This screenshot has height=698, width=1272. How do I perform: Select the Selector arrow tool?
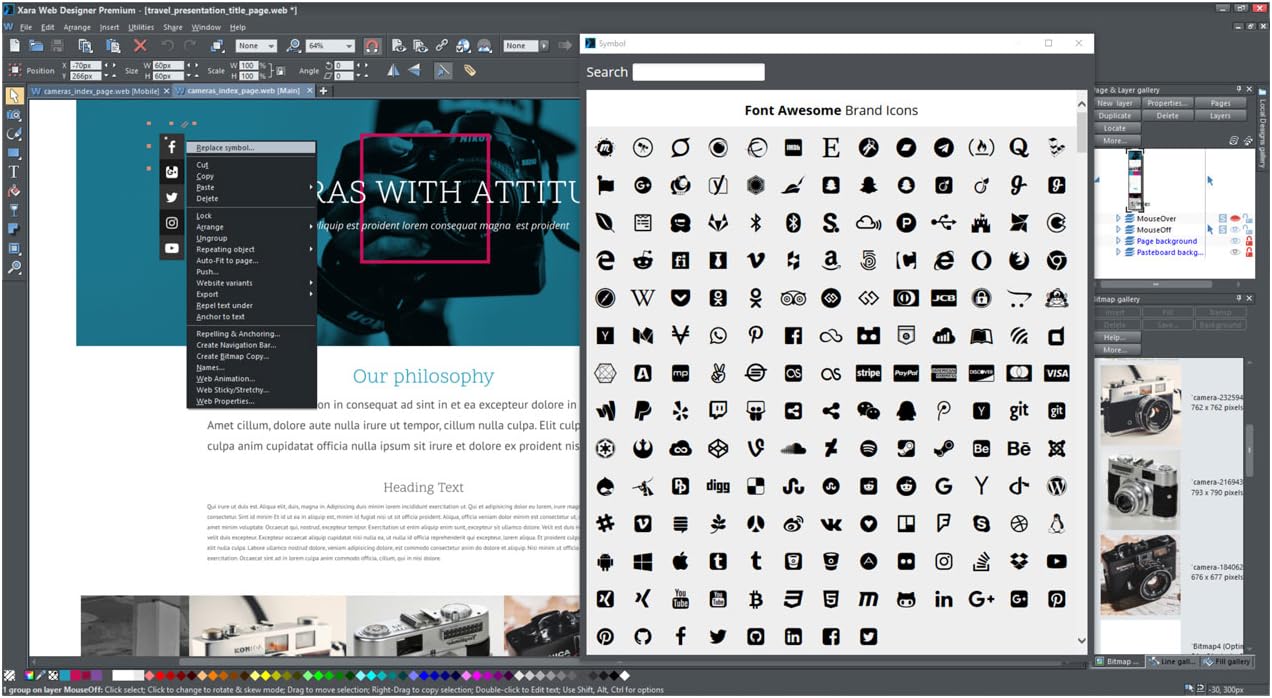(14, 96)
